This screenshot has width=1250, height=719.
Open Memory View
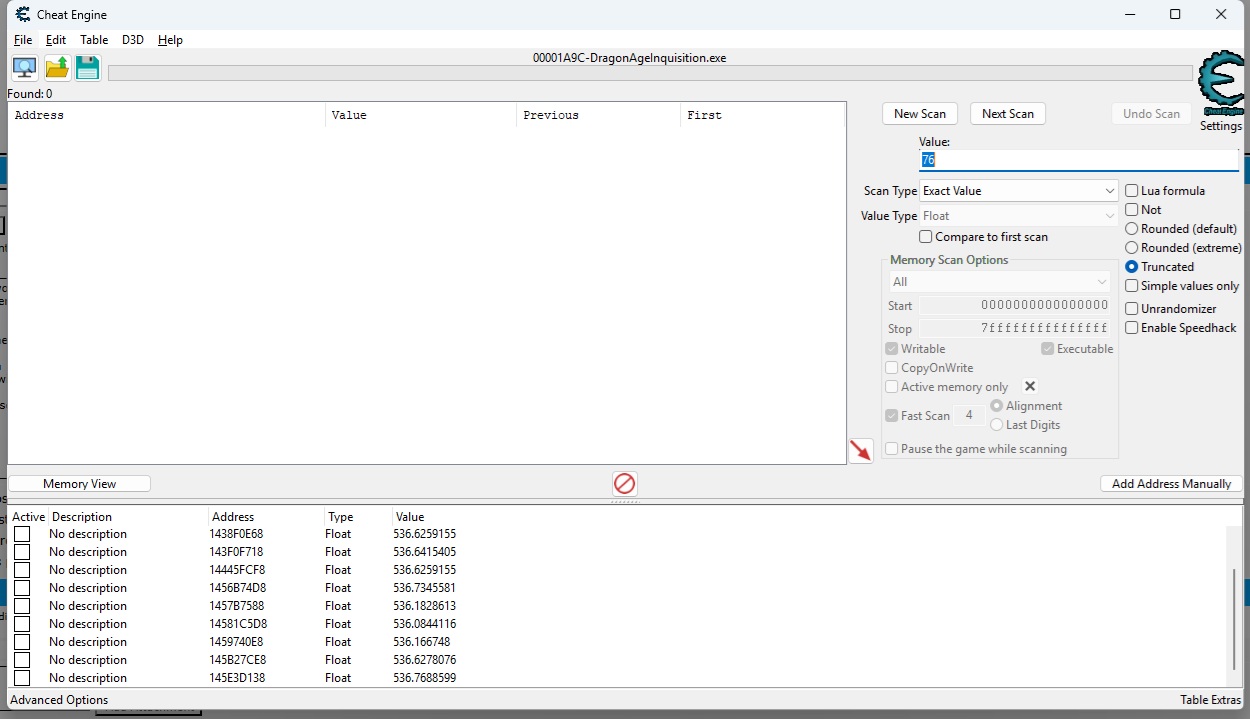click(80, 484)
